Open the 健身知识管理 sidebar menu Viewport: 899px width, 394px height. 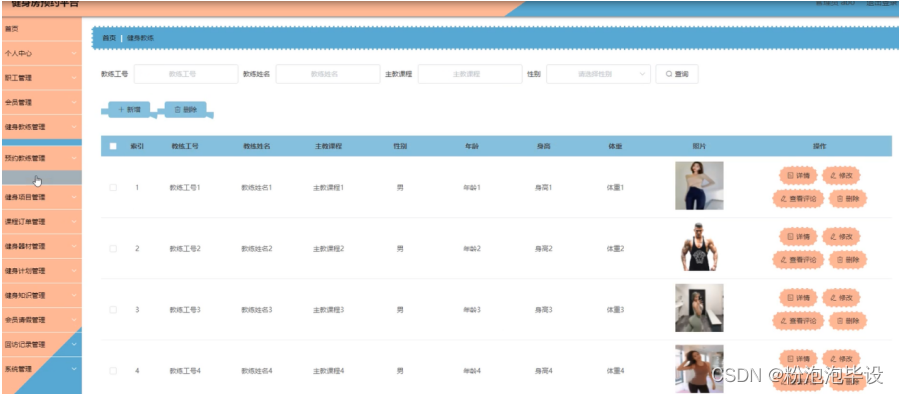point(42,295)
